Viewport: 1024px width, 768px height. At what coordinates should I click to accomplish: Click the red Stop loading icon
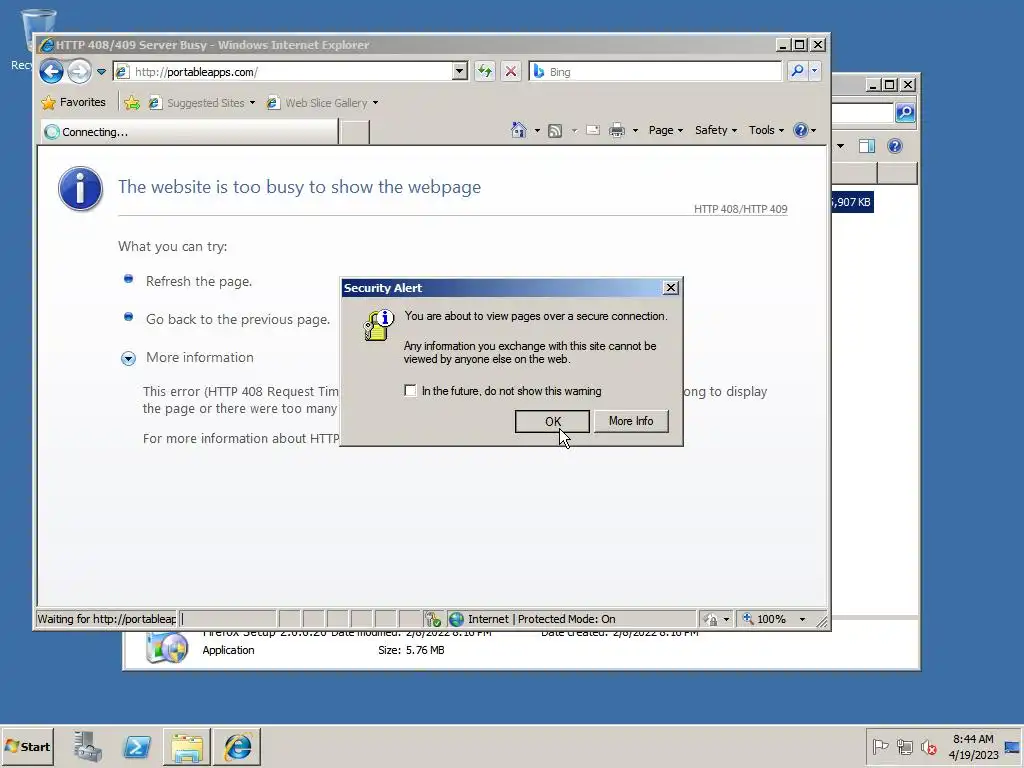click(511, 71)
